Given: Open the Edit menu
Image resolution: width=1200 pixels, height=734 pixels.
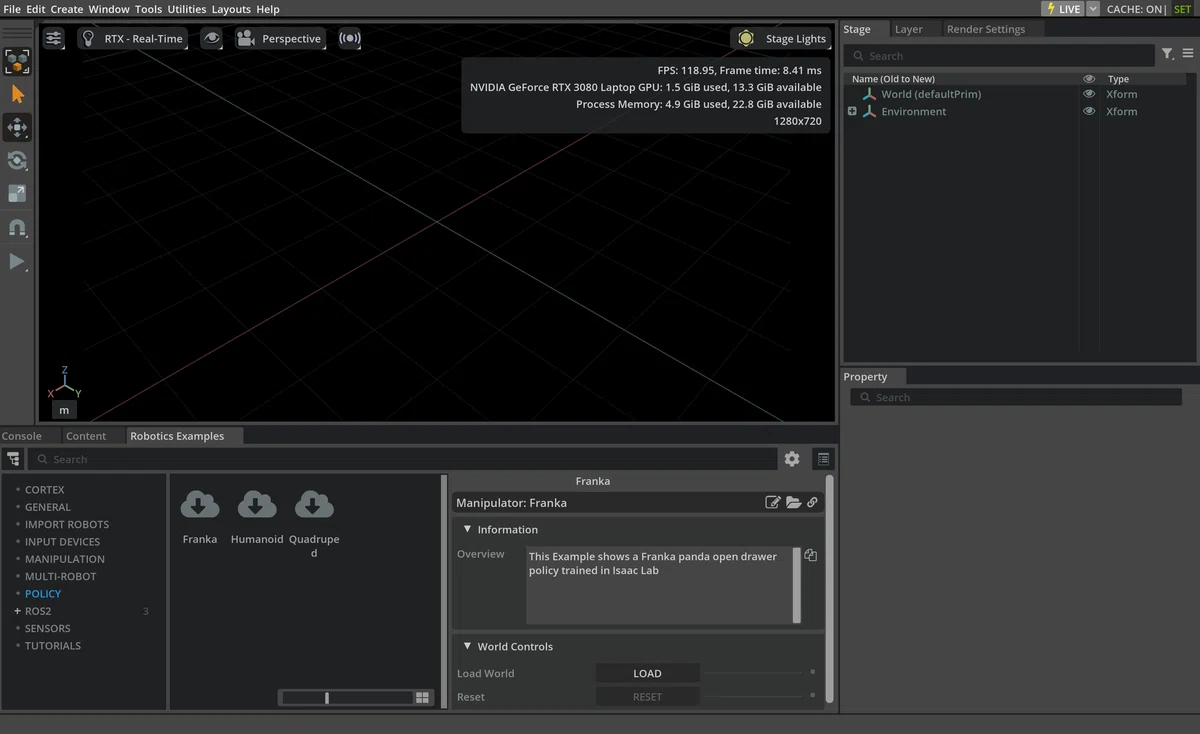Looking at the screenshot, I should coord(36,9).
